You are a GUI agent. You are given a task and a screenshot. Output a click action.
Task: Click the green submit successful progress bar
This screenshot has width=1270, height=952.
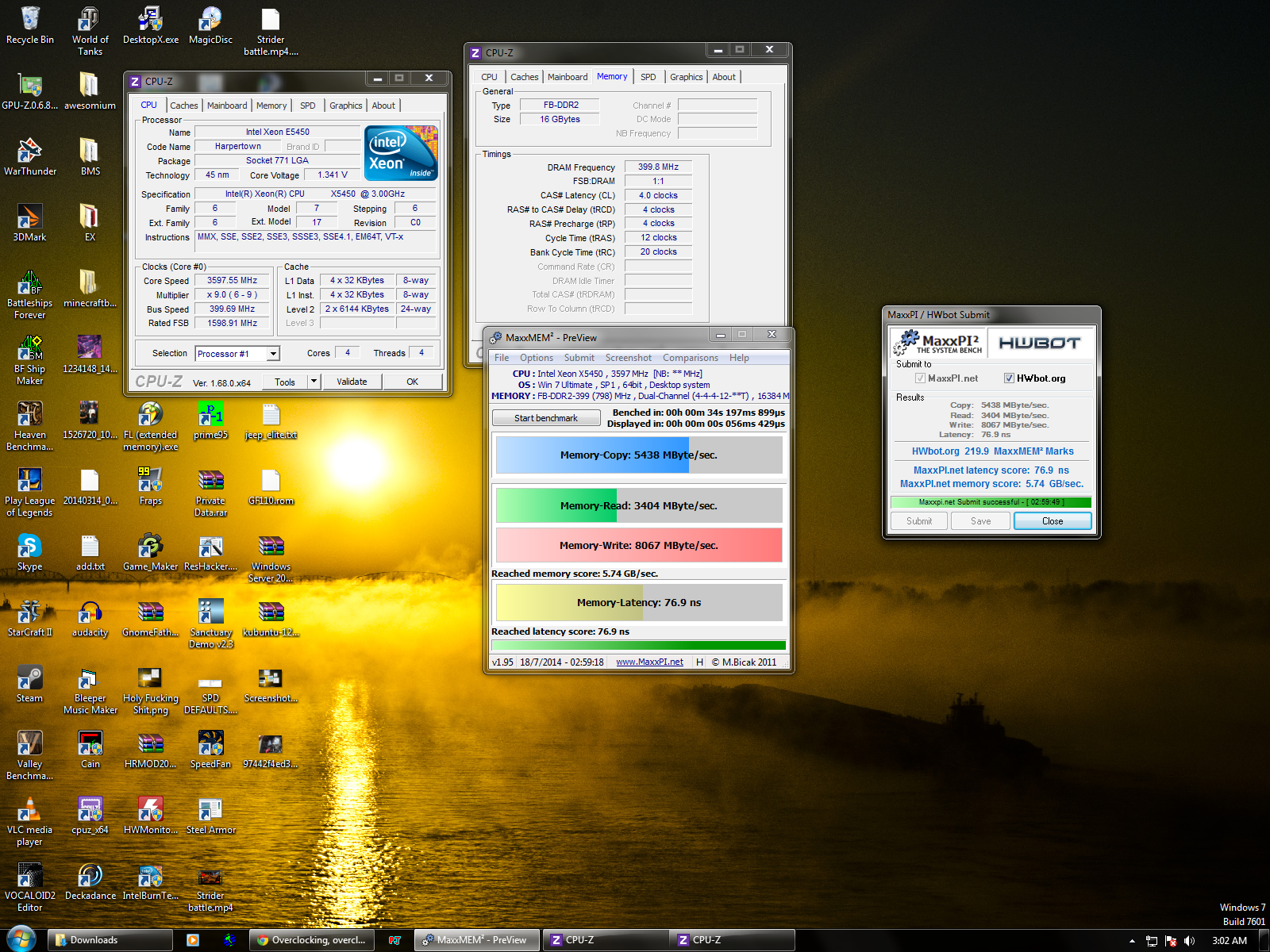991,502
